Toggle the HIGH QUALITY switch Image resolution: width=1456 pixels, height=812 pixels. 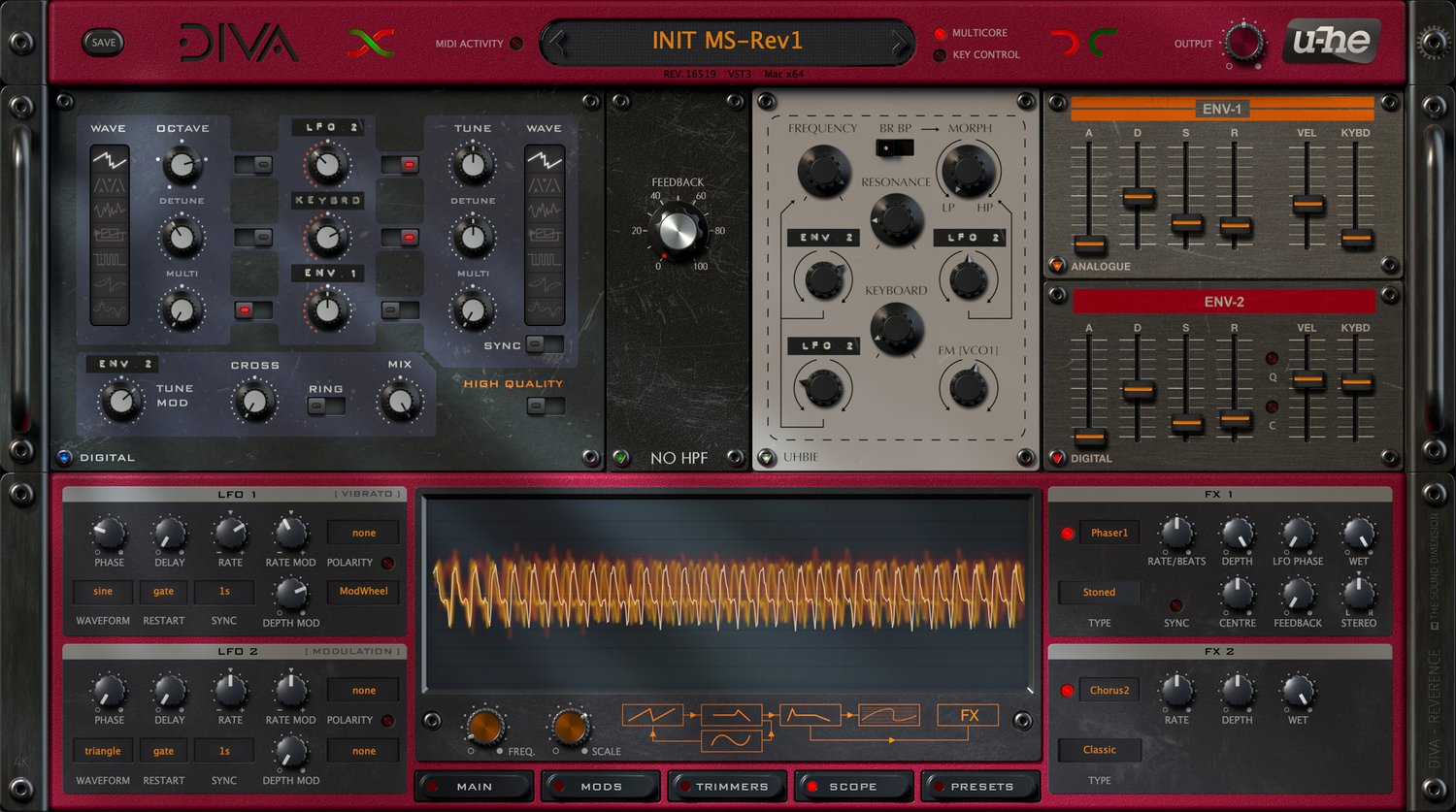click(x=545, y=406)
